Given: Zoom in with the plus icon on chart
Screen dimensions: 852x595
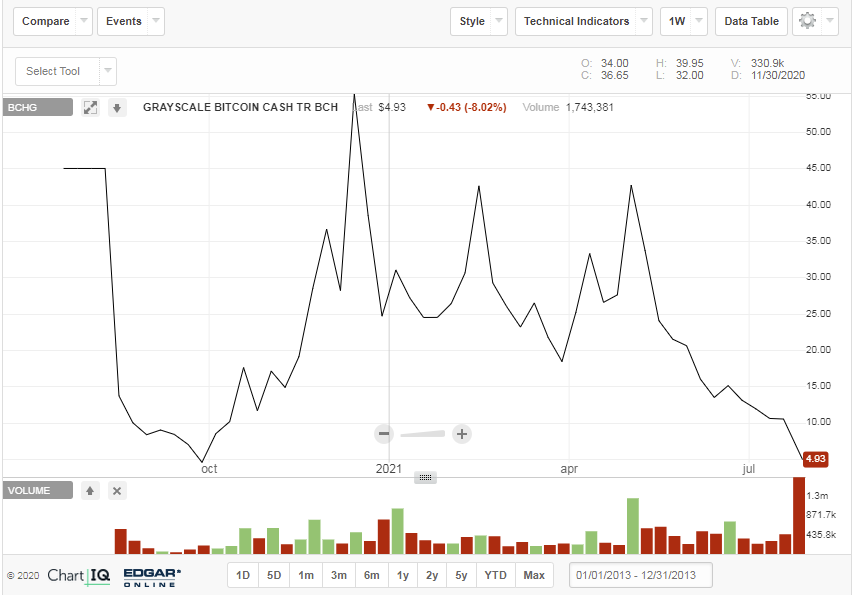Looking at the screenshot, I should 462,434.
